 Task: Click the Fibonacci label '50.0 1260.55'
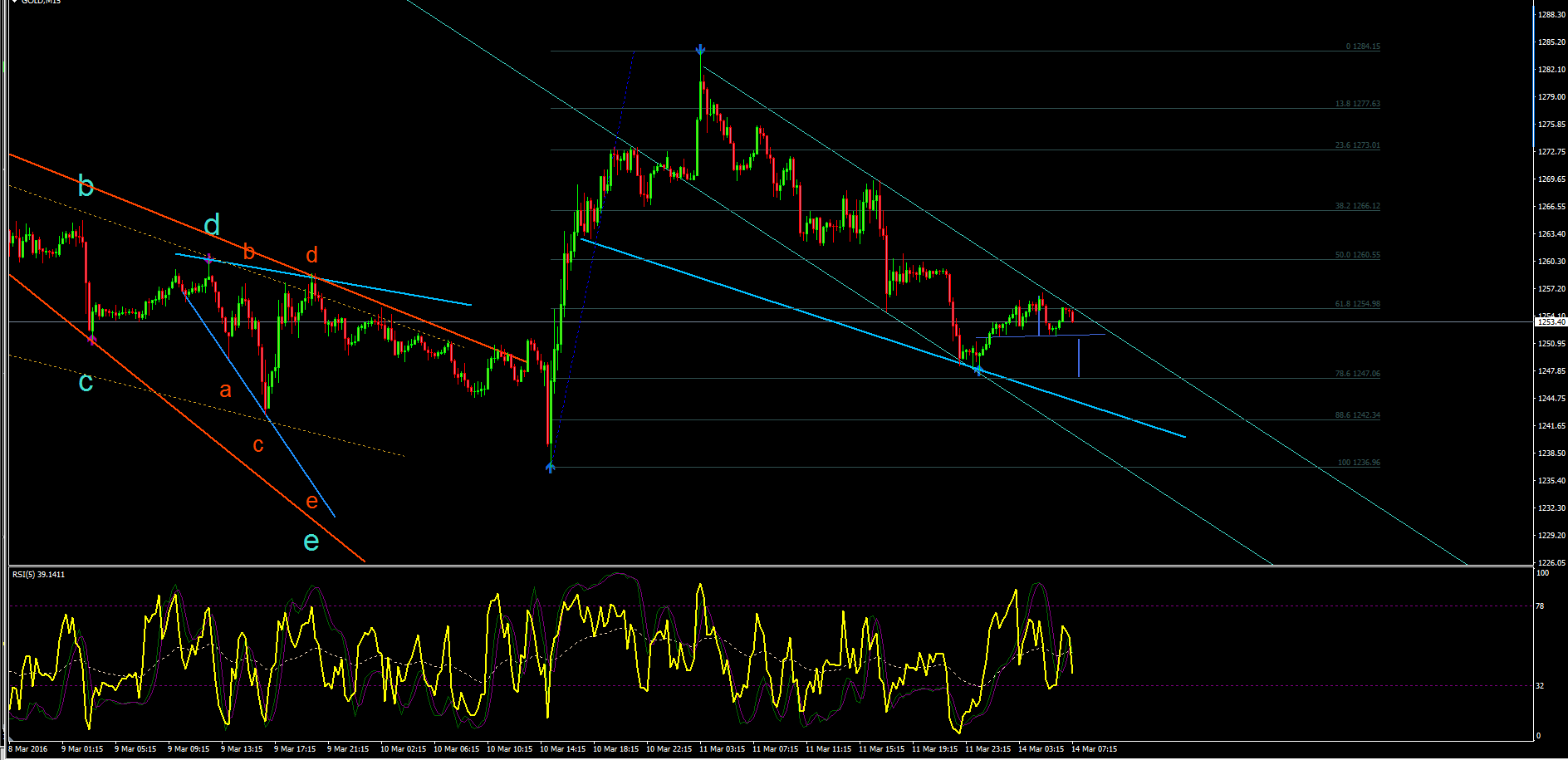pyautogui.click(x=1358, y=255)
